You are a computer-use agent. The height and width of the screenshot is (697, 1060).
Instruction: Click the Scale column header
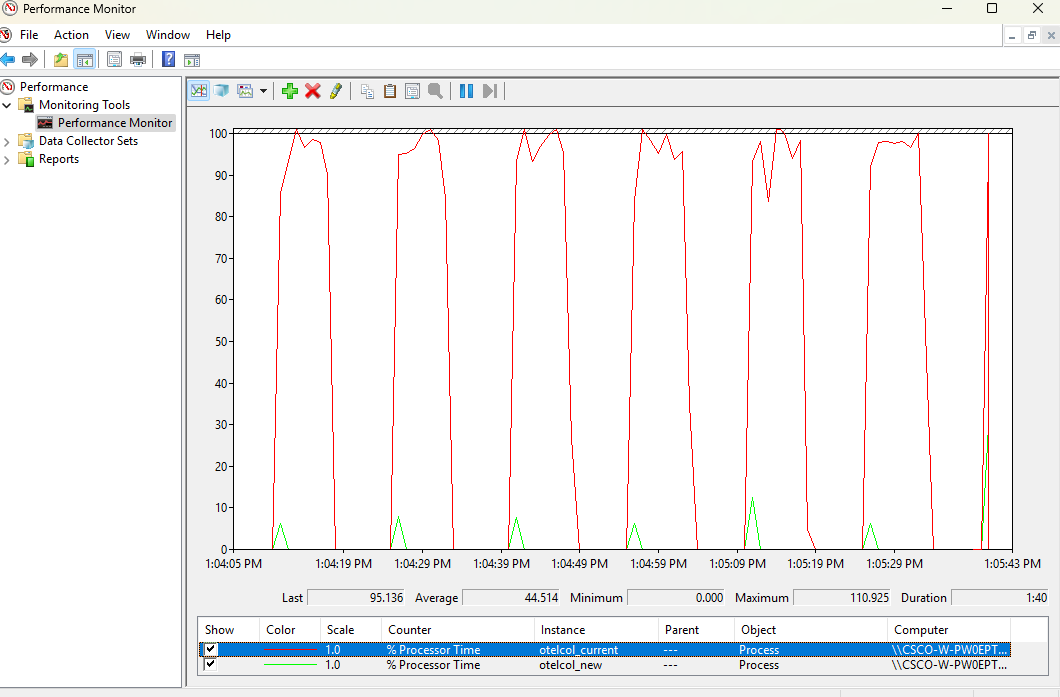click(350, 629)
